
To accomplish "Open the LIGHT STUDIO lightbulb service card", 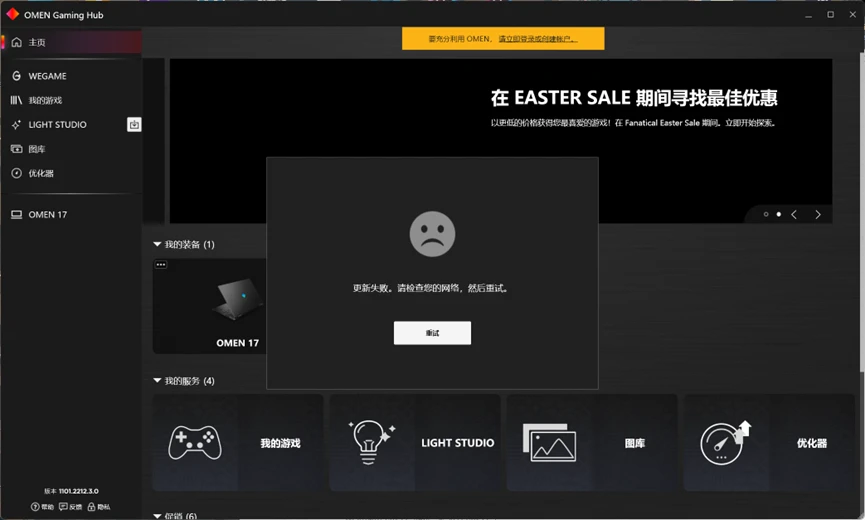I will 371,442.
